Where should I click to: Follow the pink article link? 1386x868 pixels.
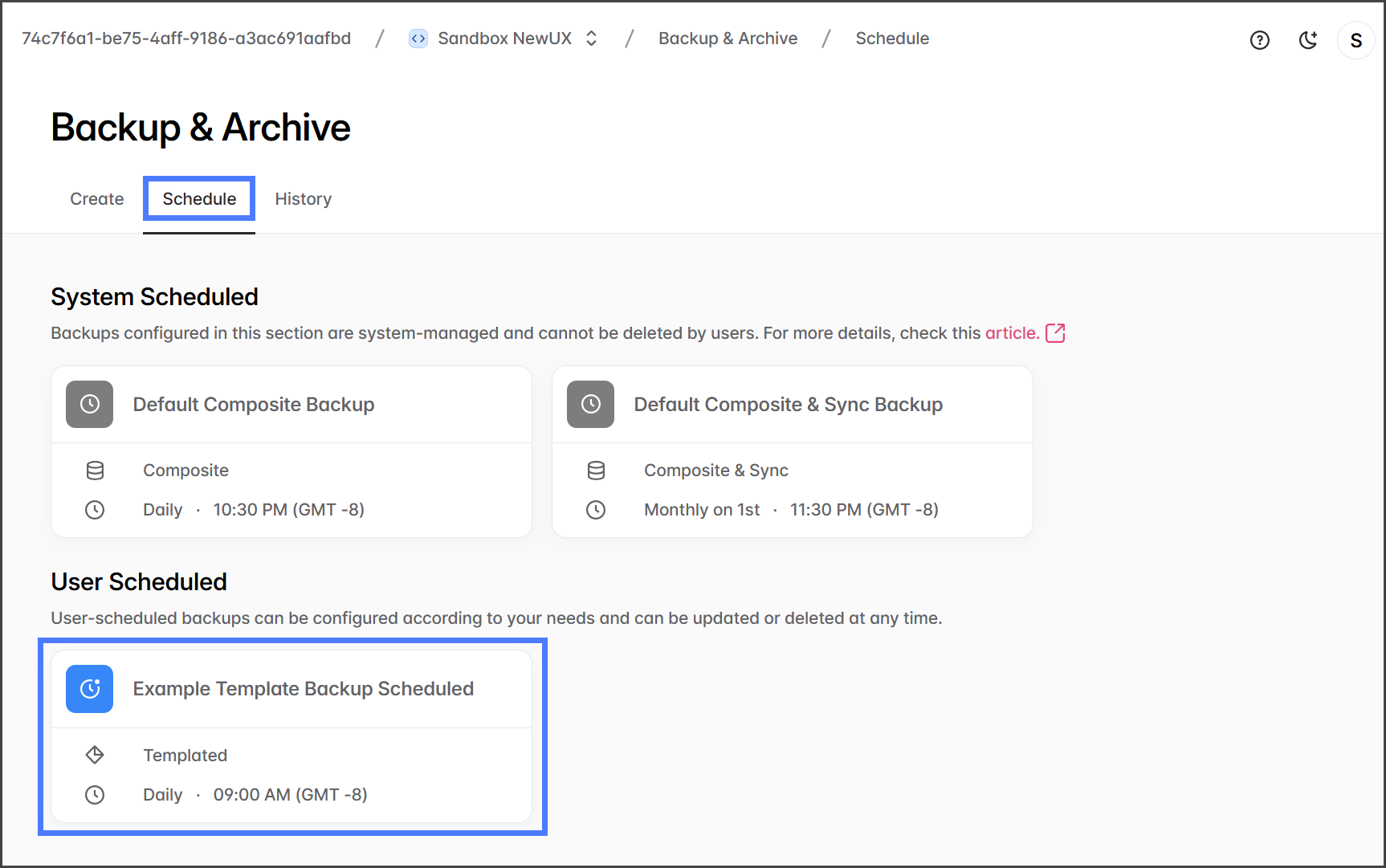1012,333
